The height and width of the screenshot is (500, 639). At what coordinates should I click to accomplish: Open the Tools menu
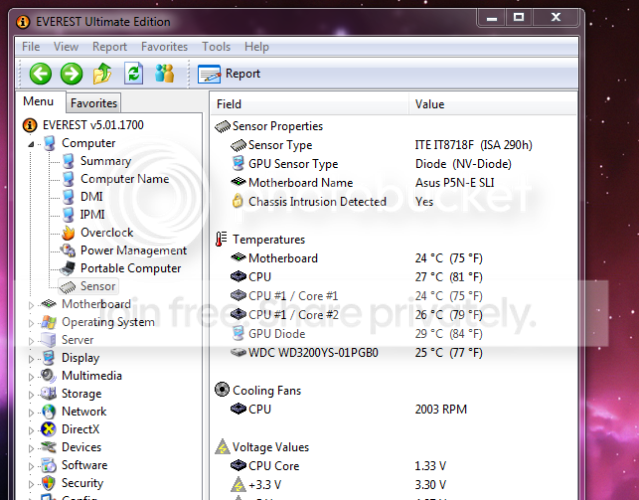tap(216, 47)
